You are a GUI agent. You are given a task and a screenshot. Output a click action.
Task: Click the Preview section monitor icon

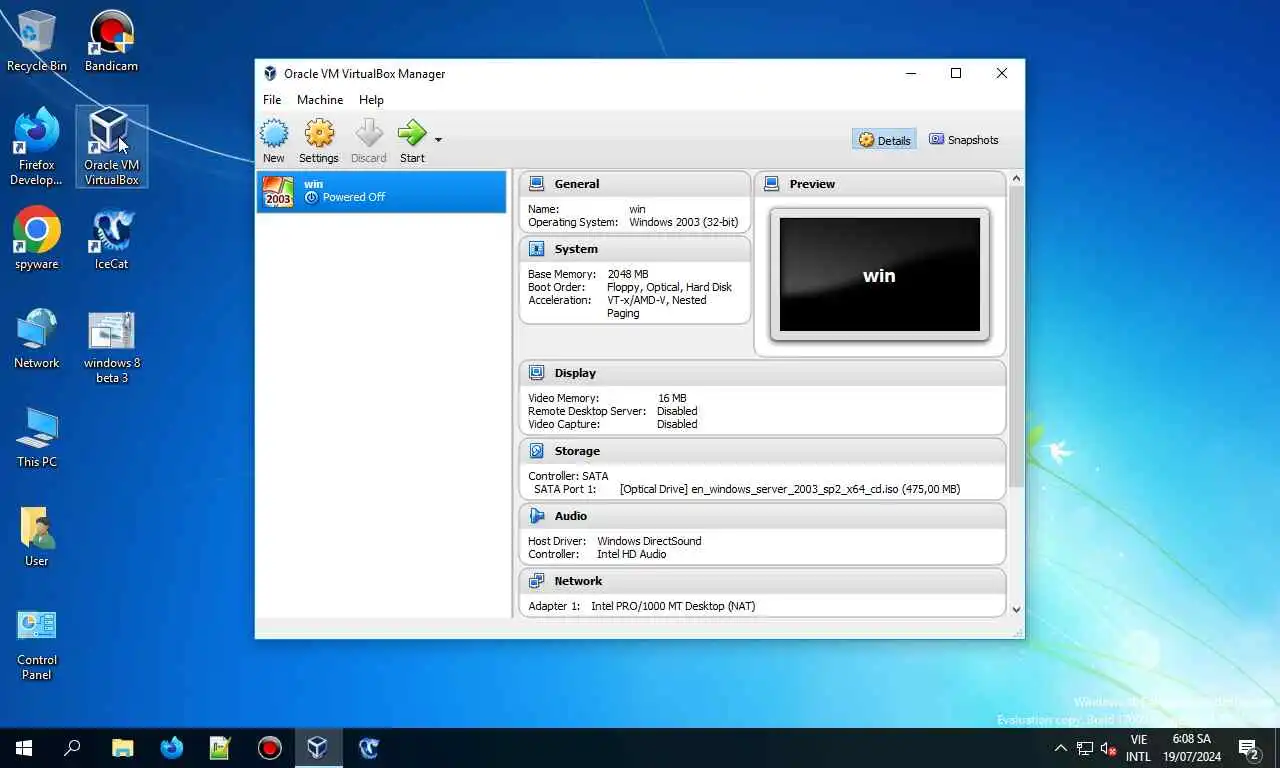point(771,184)
